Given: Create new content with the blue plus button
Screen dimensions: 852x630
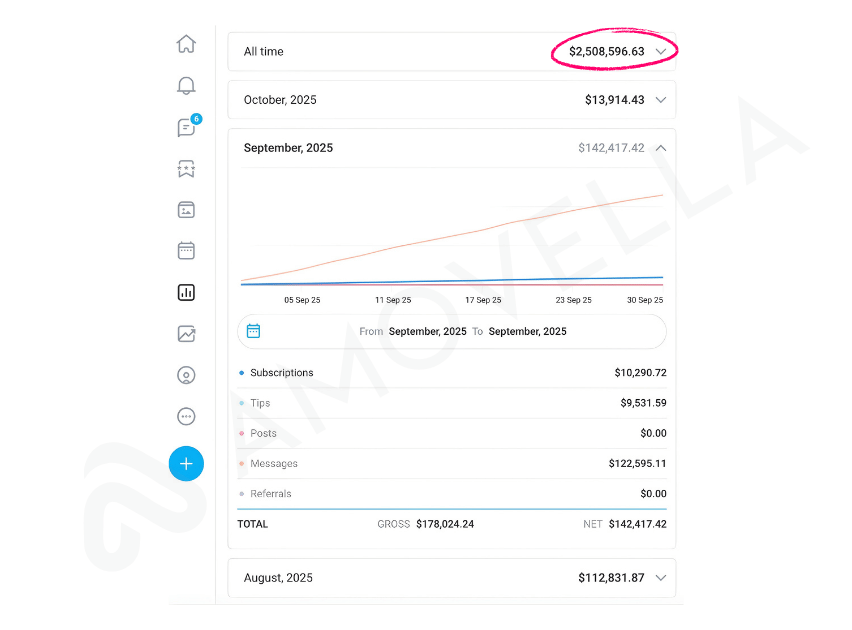Looking at the screenshot, I should pyautogui.click(x=186, y=463).
